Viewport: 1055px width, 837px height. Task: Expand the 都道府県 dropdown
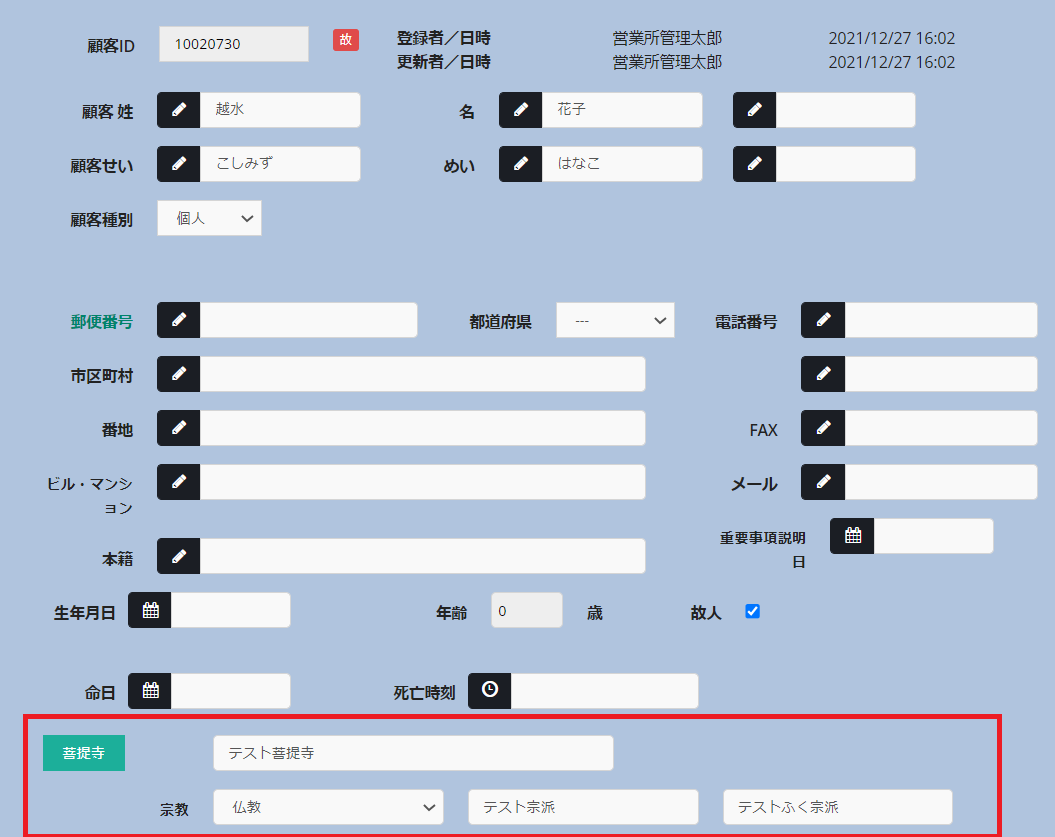pos(615,321)
